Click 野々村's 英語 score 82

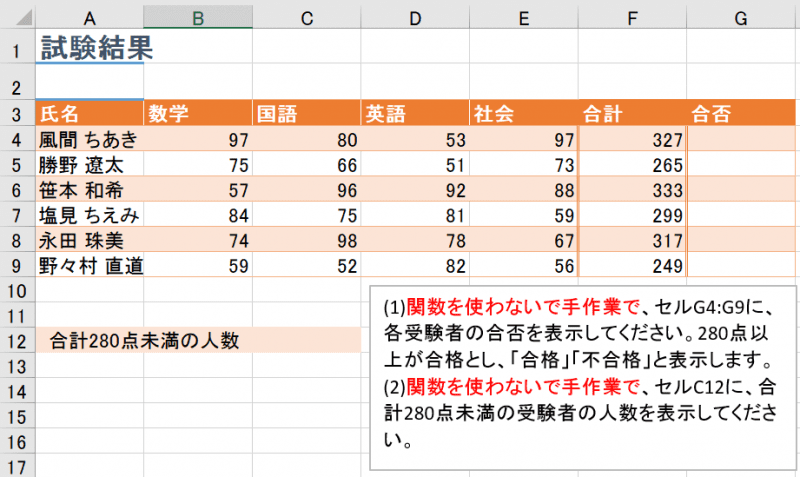click(415, 265)
